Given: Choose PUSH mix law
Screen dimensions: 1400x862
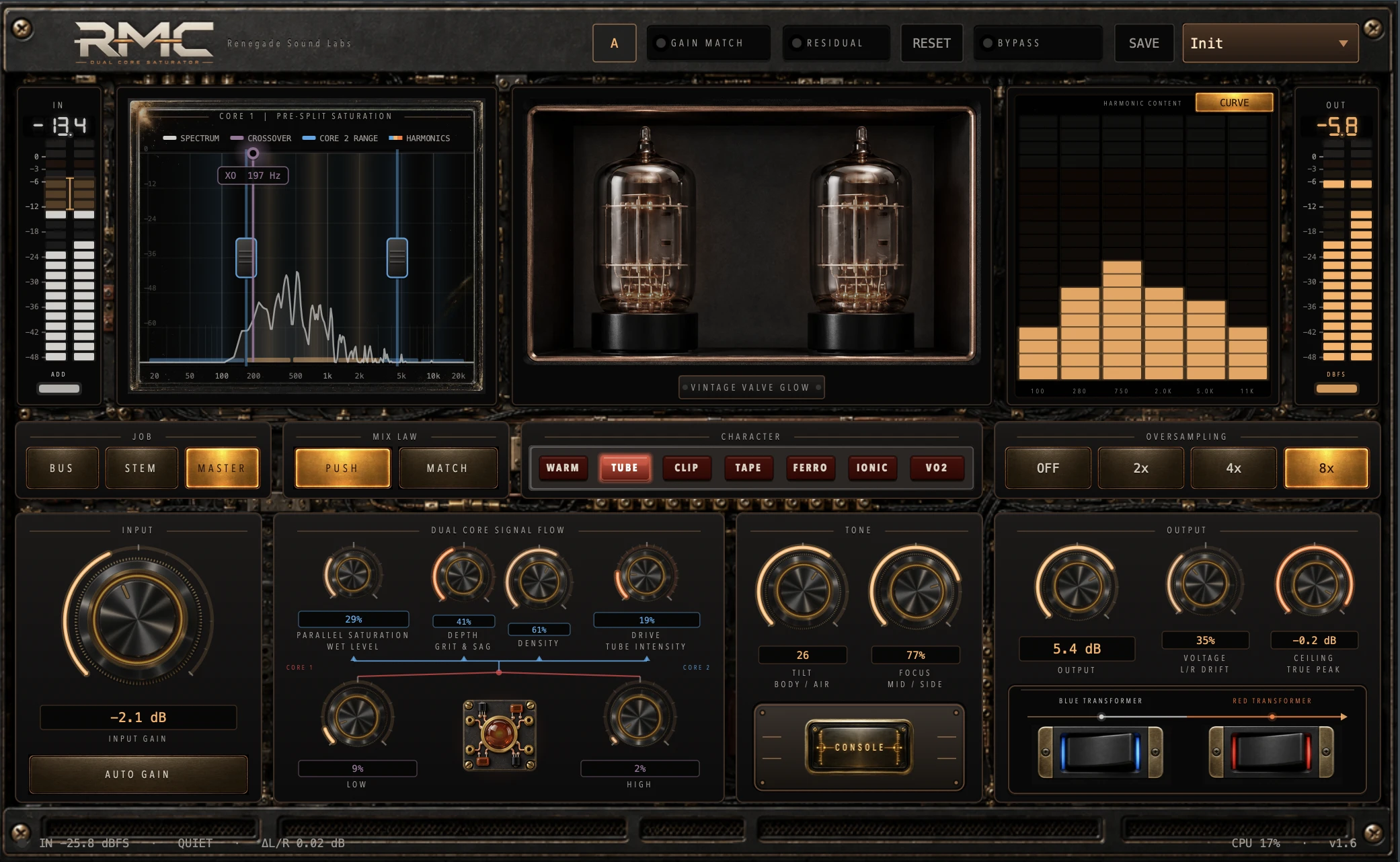Looking at the screenshot, I should 342,468.
